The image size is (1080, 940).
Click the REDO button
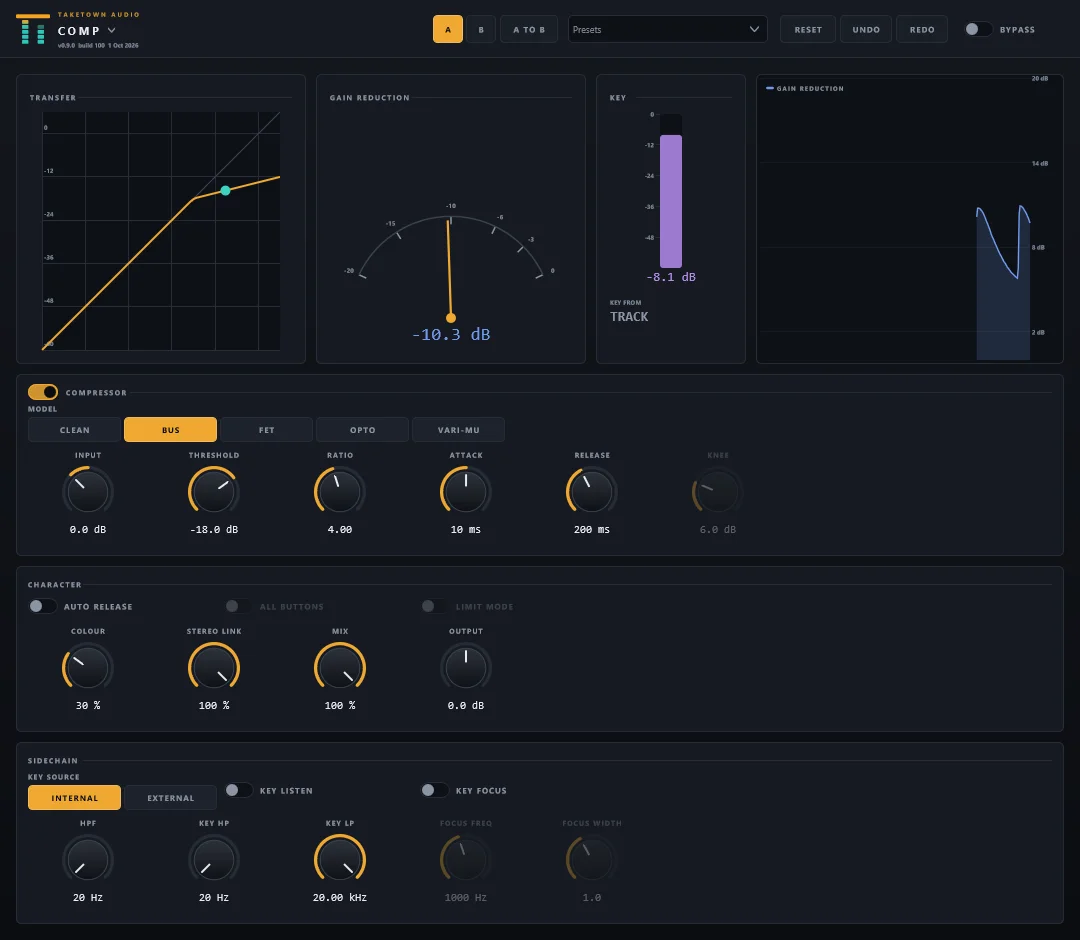point(922,30)
